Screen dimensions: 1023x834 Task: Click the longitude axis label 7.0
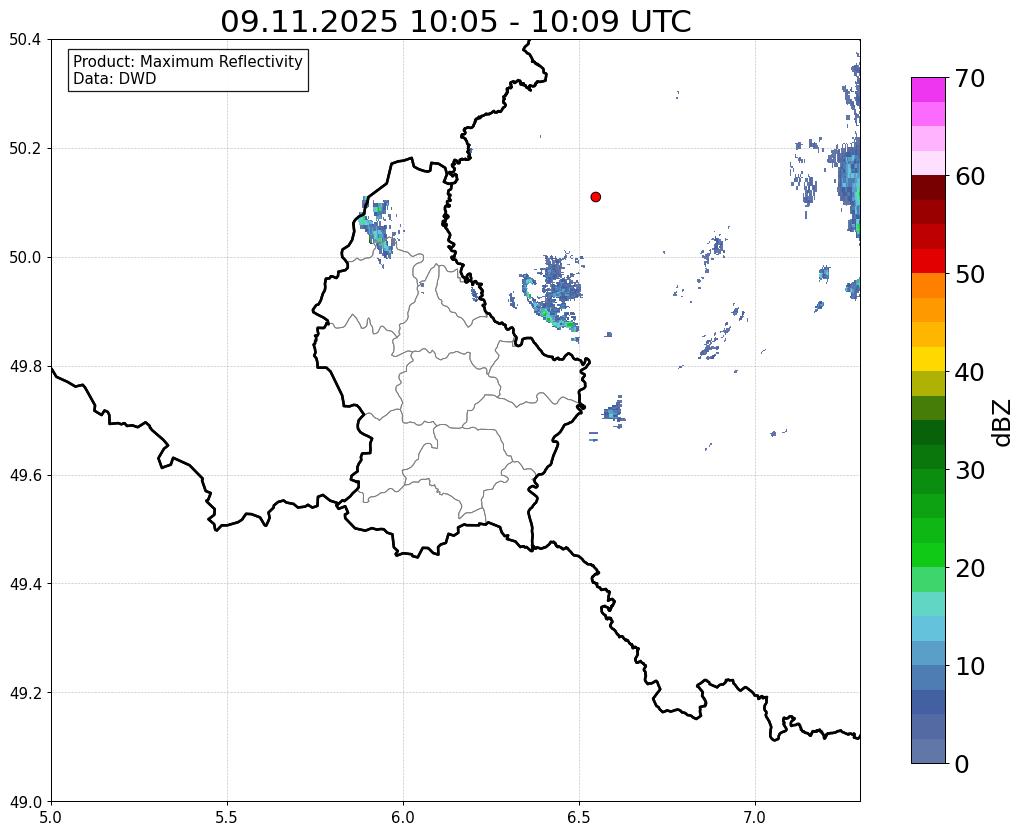(756, 818)
